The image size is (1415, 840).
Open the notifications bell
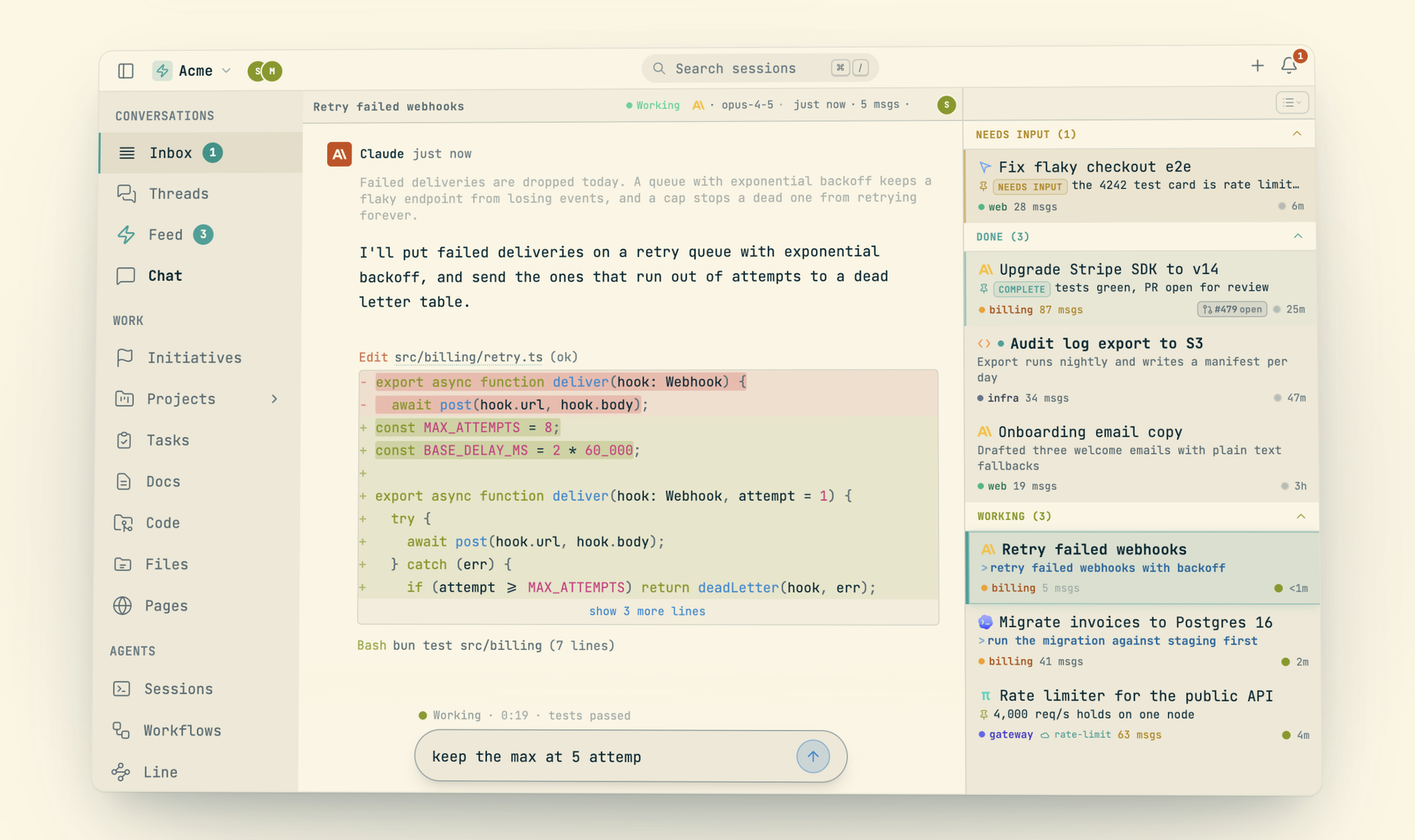(1289, 66)
